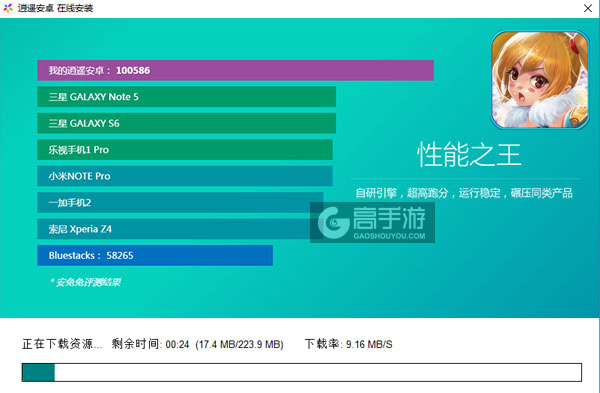Click the anime girl game icon
The height and width of the screenshot is (393, 600).
540,80
